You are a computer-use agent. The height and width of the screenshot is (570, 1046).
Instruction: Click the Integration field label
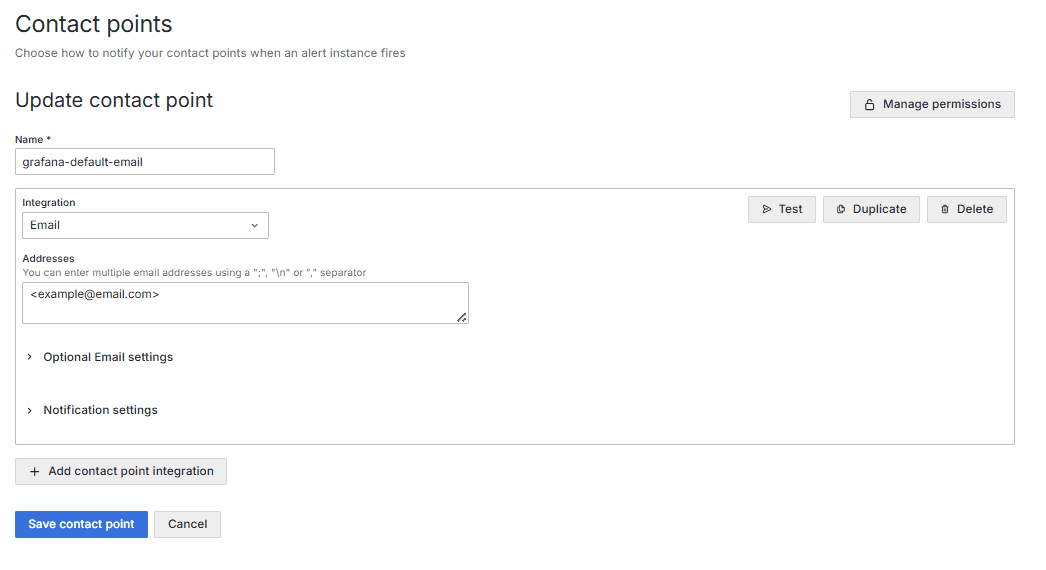tap(49, 202)
